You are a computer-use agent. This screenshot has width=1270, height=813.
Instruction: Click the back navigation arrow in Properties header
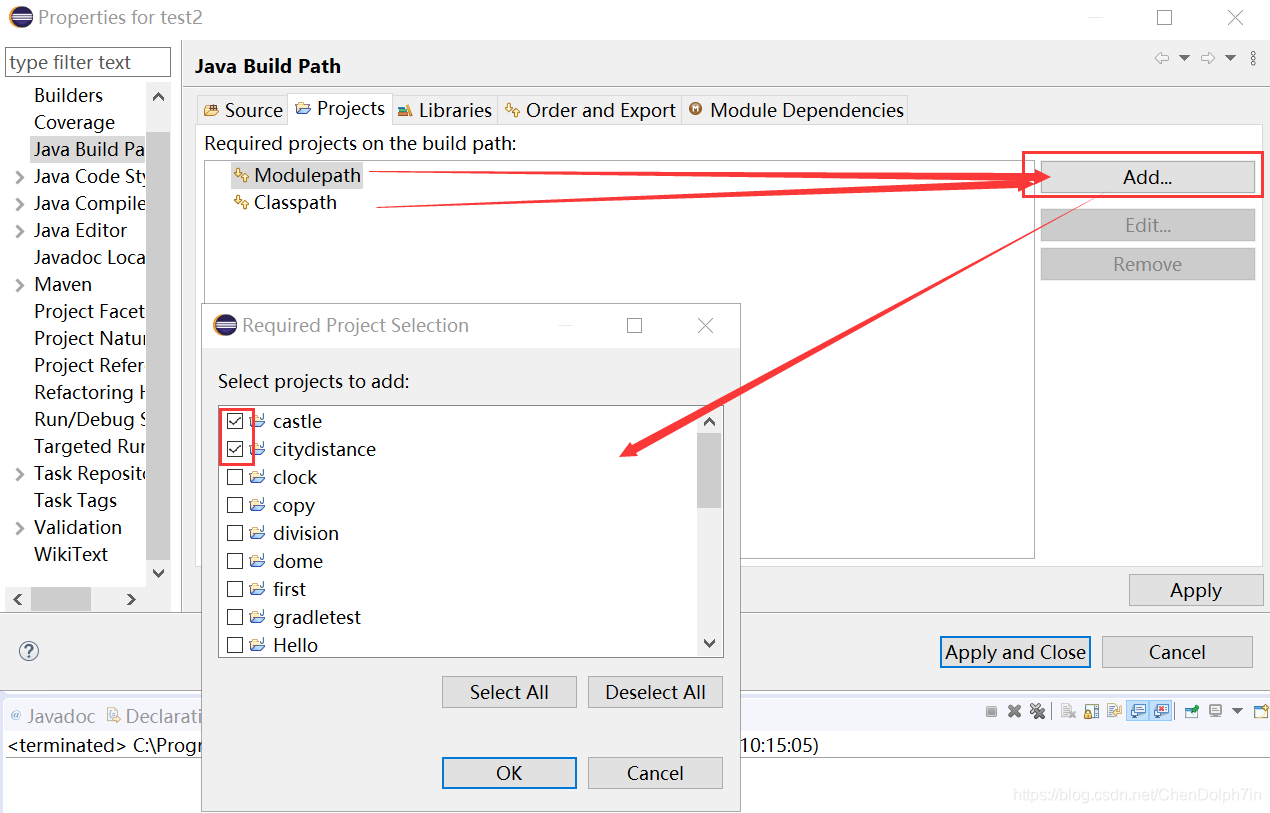[1160, 59]
